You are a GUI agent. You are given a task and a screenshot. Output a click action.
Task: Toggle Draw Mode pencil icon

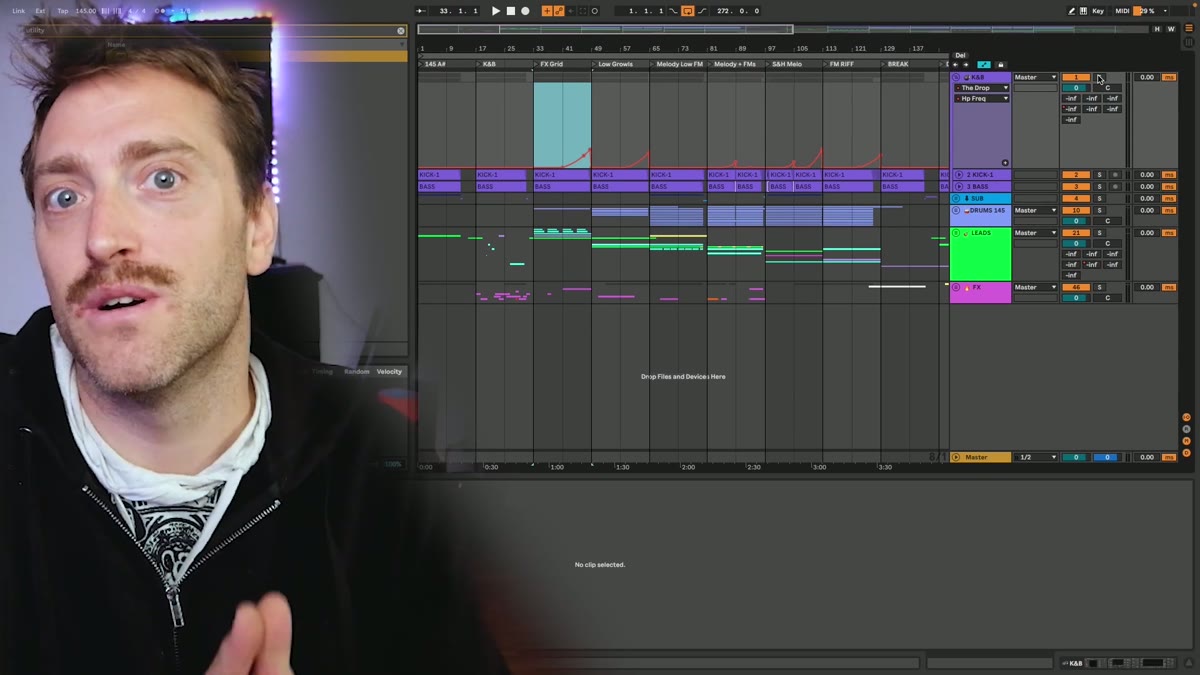(x=1072, y=11)
